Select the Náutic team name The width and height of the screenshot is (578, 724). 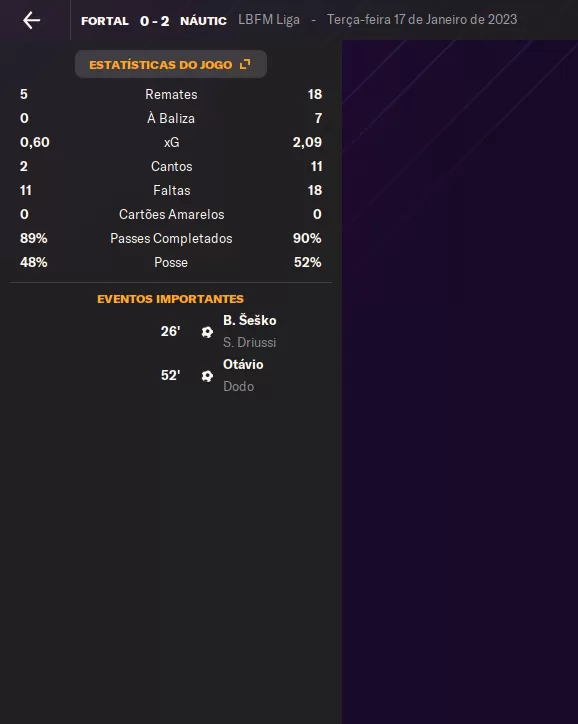[x=203, y=21]
